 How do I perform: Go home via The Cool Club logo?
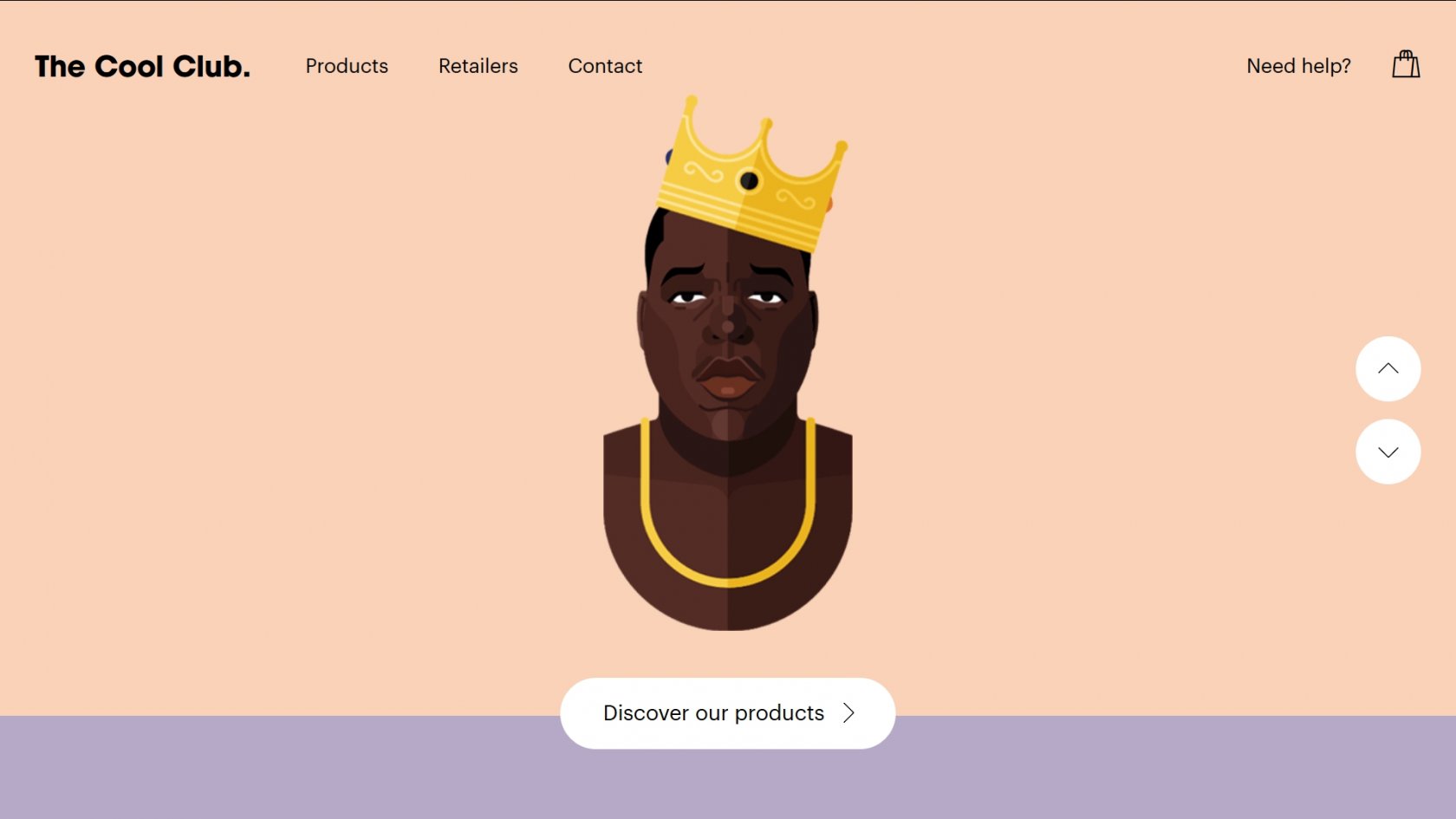pyautogui.click(x=142, y=66)
